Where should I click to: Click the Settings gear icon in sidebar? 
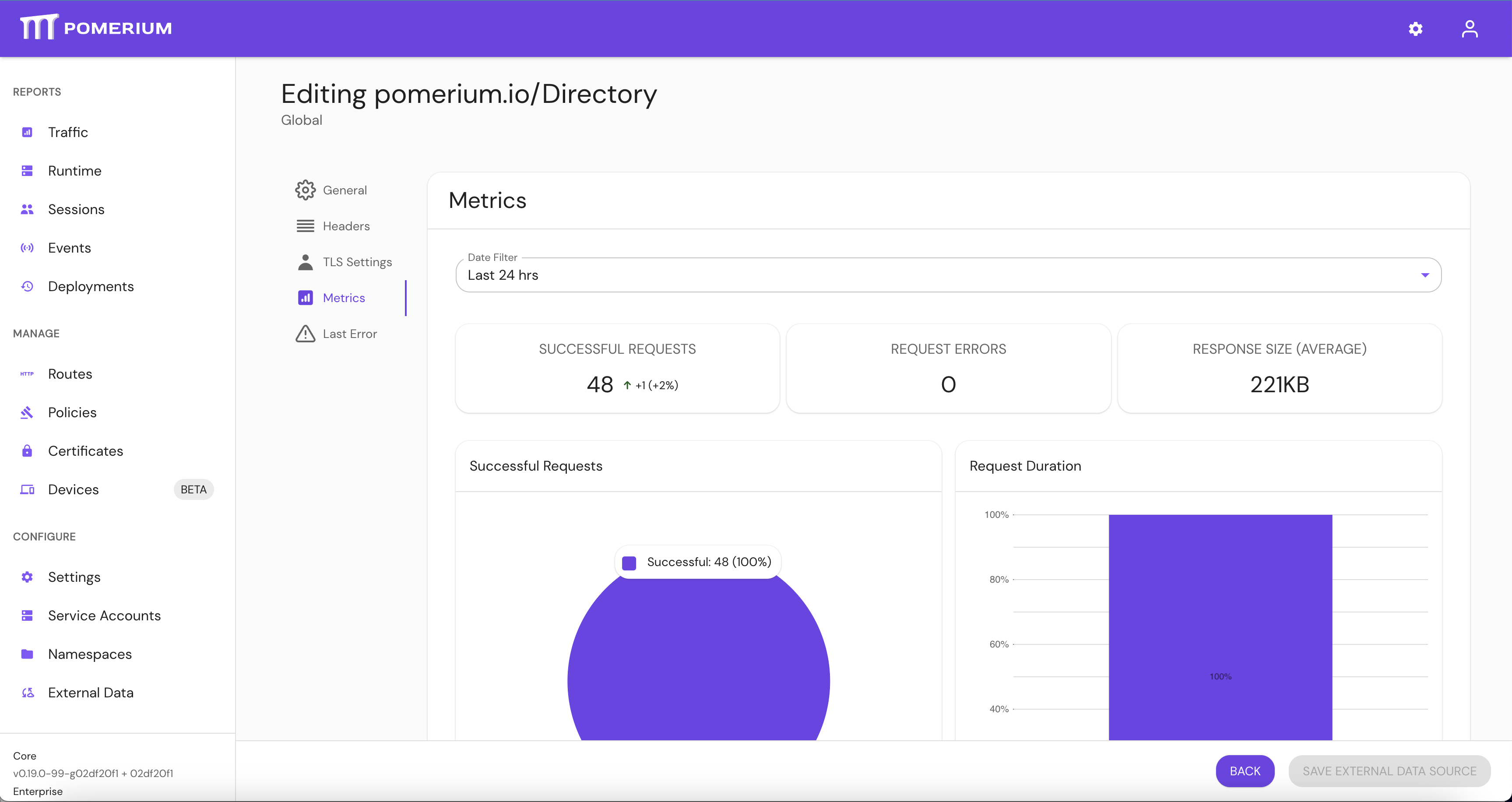[x=27, y=577]
